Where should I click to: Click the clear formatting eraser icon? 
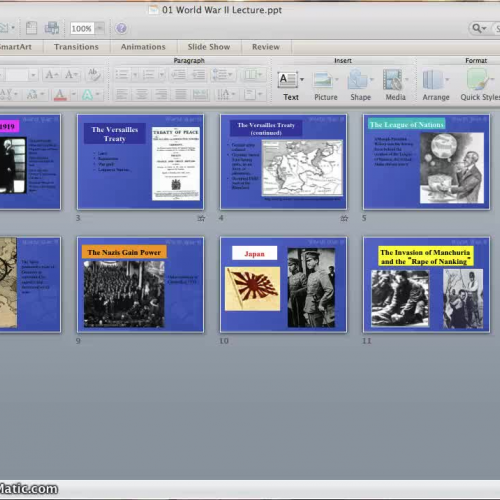[x=94, y=75]
